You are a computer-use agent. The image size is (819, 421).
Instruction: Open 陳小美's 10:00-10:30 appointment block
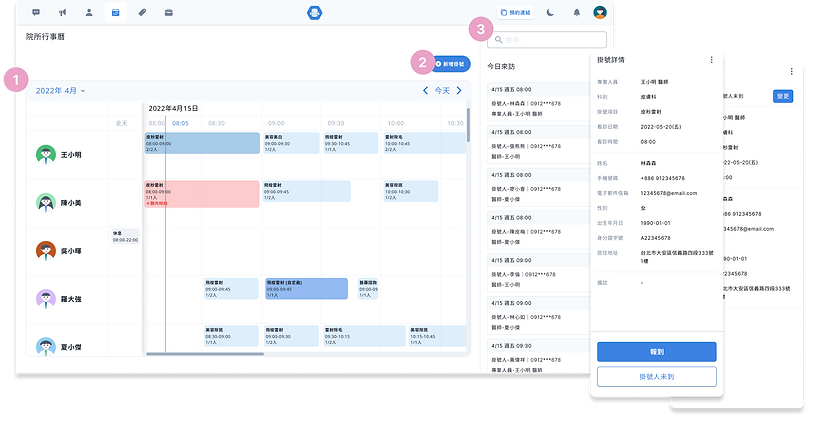coord(411,191)
